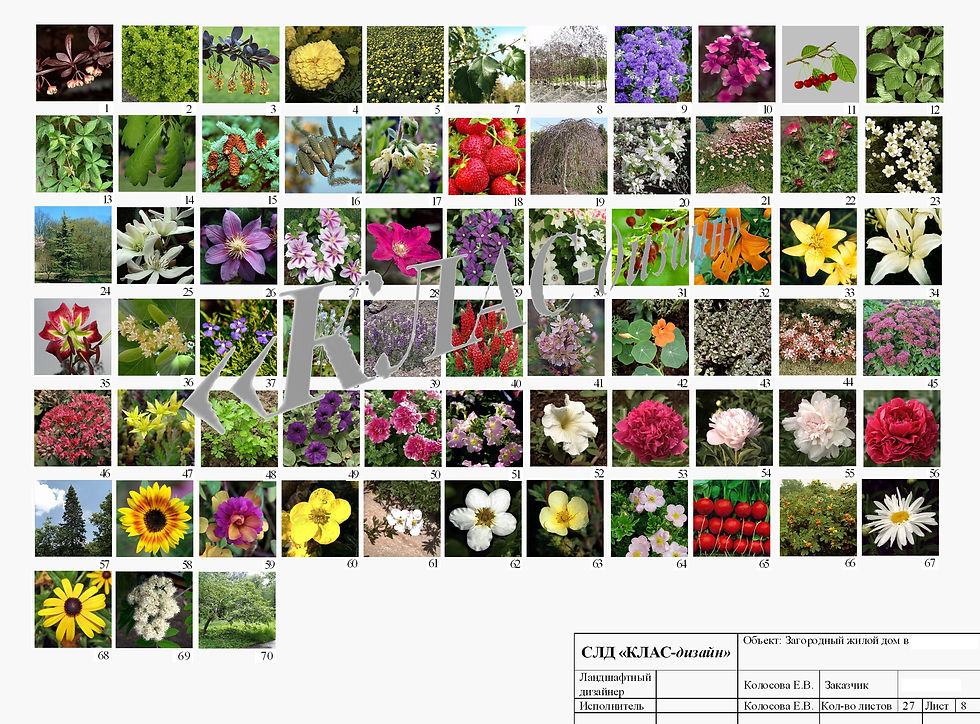This screenshot has width=980, height=724.
Task: Select photo 33 of yellow lilies
Action: click(x=818, y=247)
